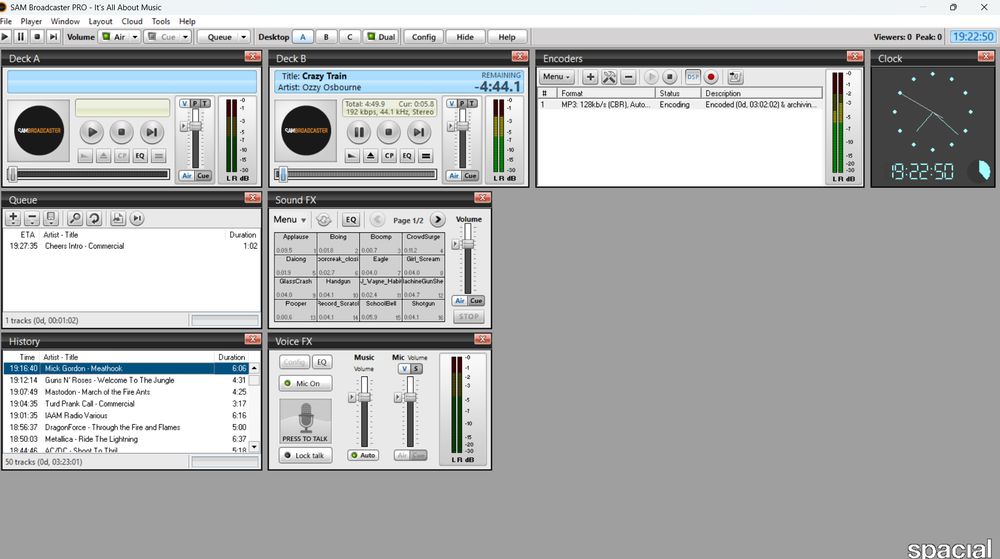Remove encoder with minus icon
Viewport: 1000px width, 559px height.
click(x=628, y=77)
